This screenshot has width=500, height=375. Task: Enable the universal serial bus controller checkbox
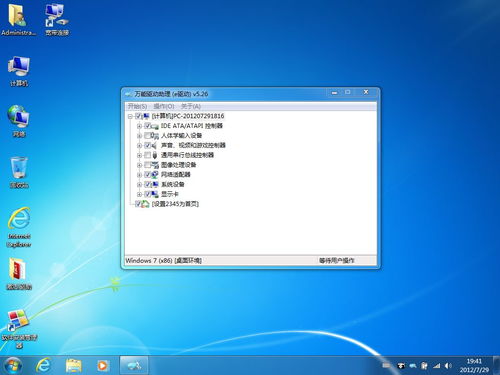click(x=148, y=155)
